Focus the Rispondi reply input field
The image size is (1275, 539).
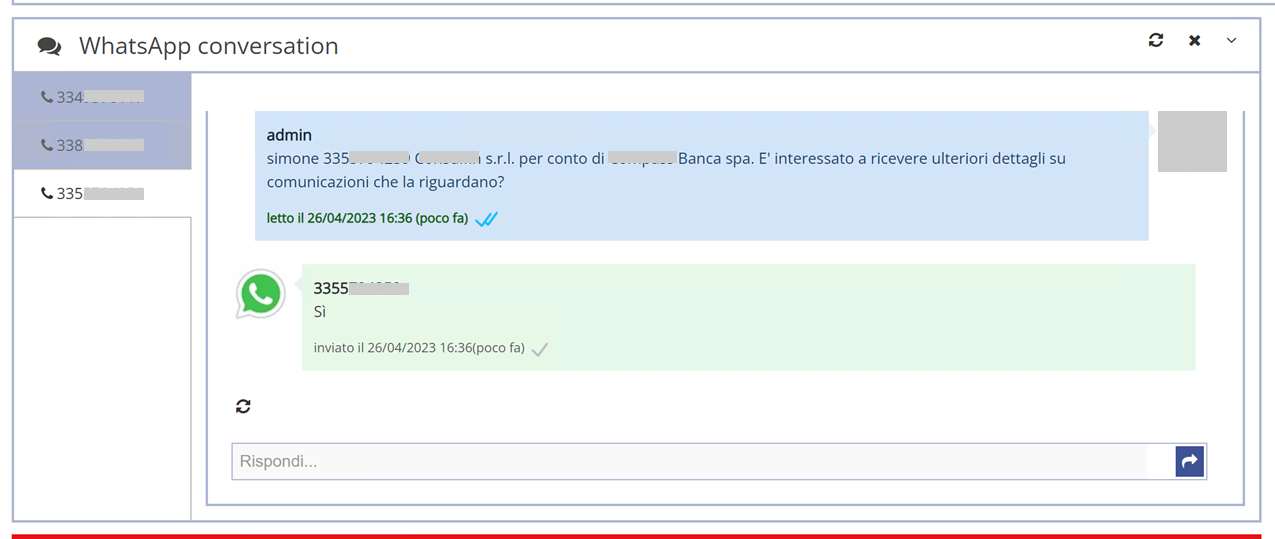tap(690, 461)
